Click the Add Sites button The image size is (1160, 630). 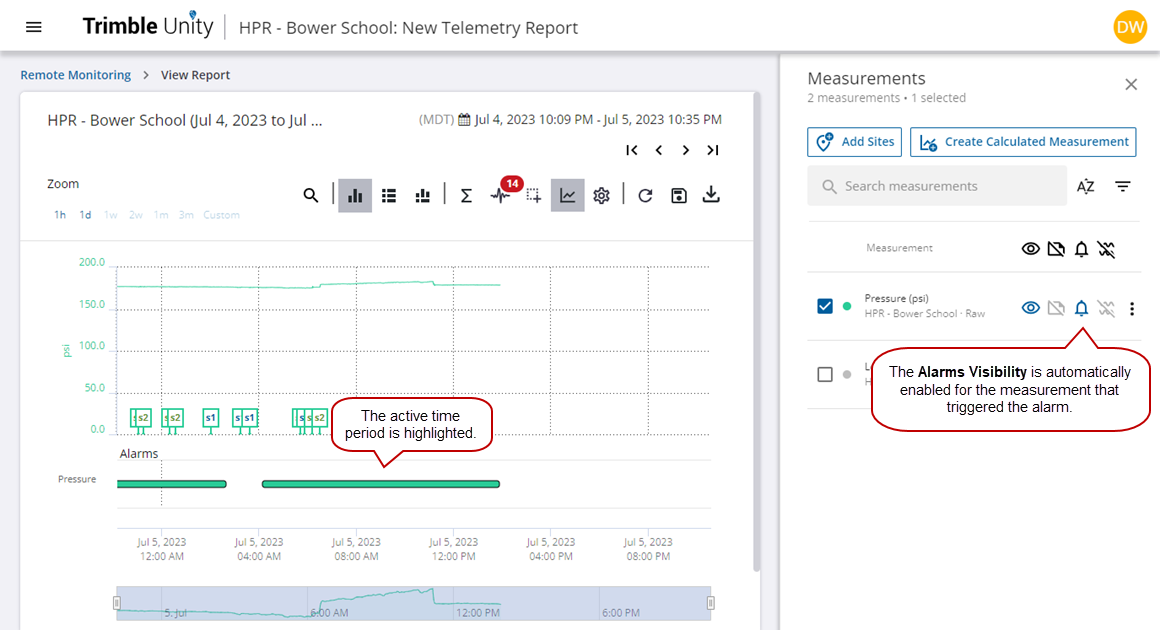click(854, 142)
